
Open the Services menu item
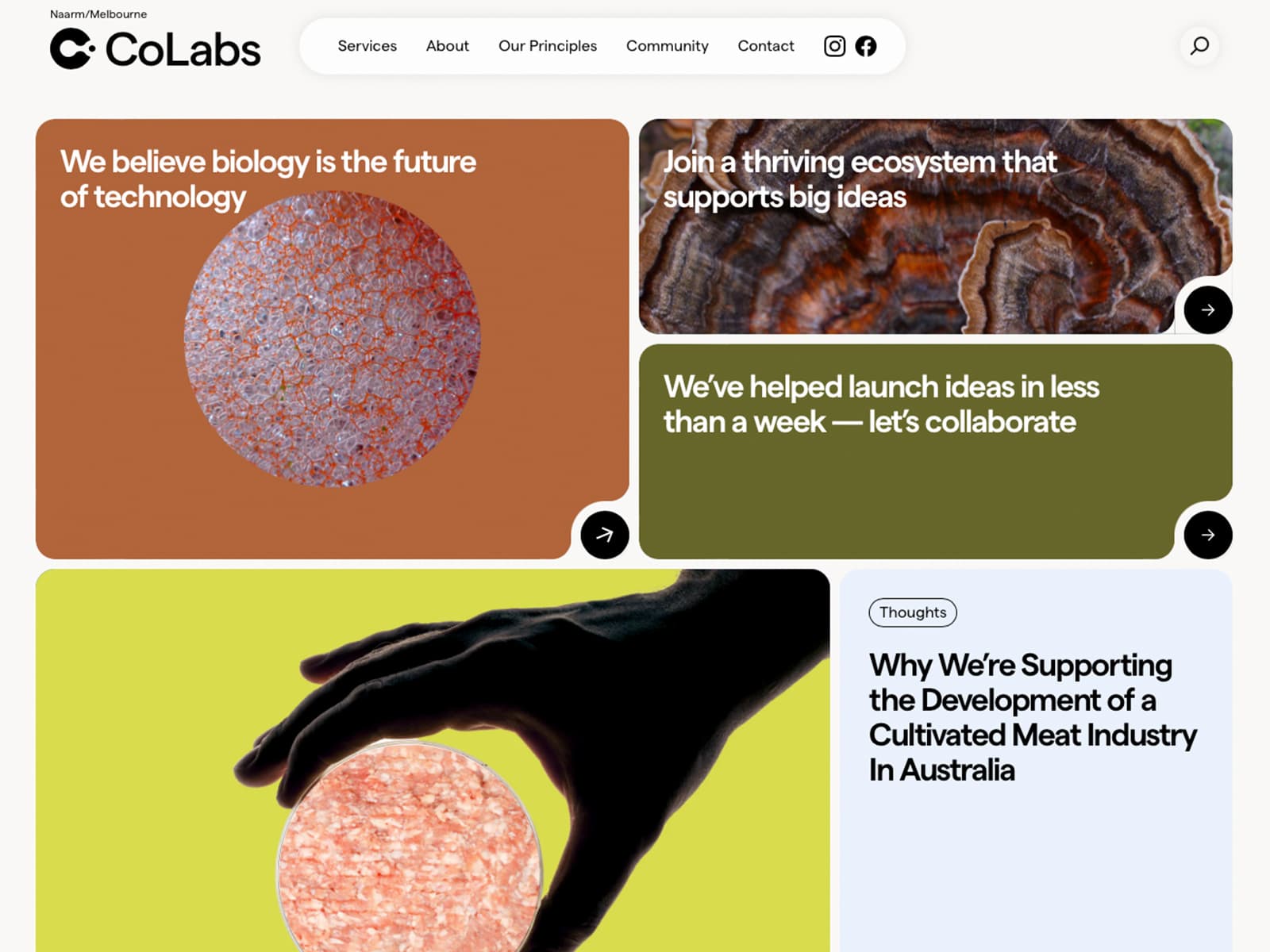[367, 46]
